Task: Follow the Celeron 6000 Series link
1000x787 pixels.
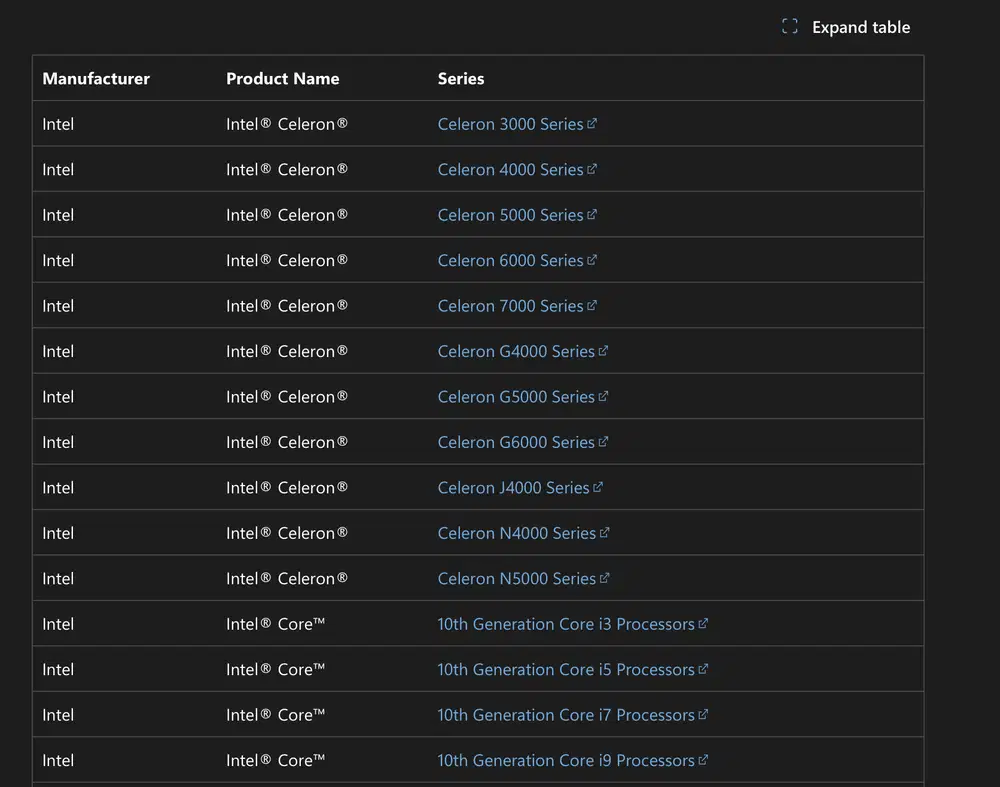Action: click(x=510, y=261)
